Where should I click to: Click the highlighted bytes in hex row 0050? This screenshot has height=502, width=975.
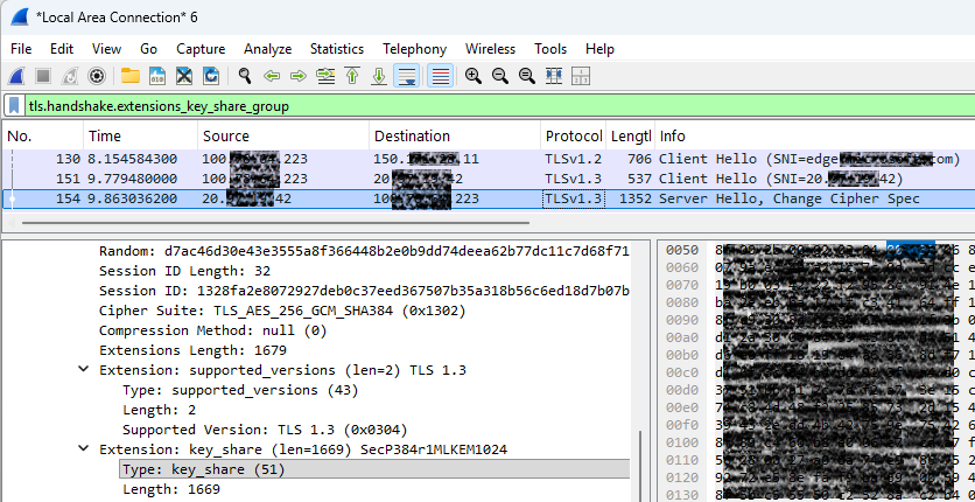pyautogui.click(x=910, y=250)
